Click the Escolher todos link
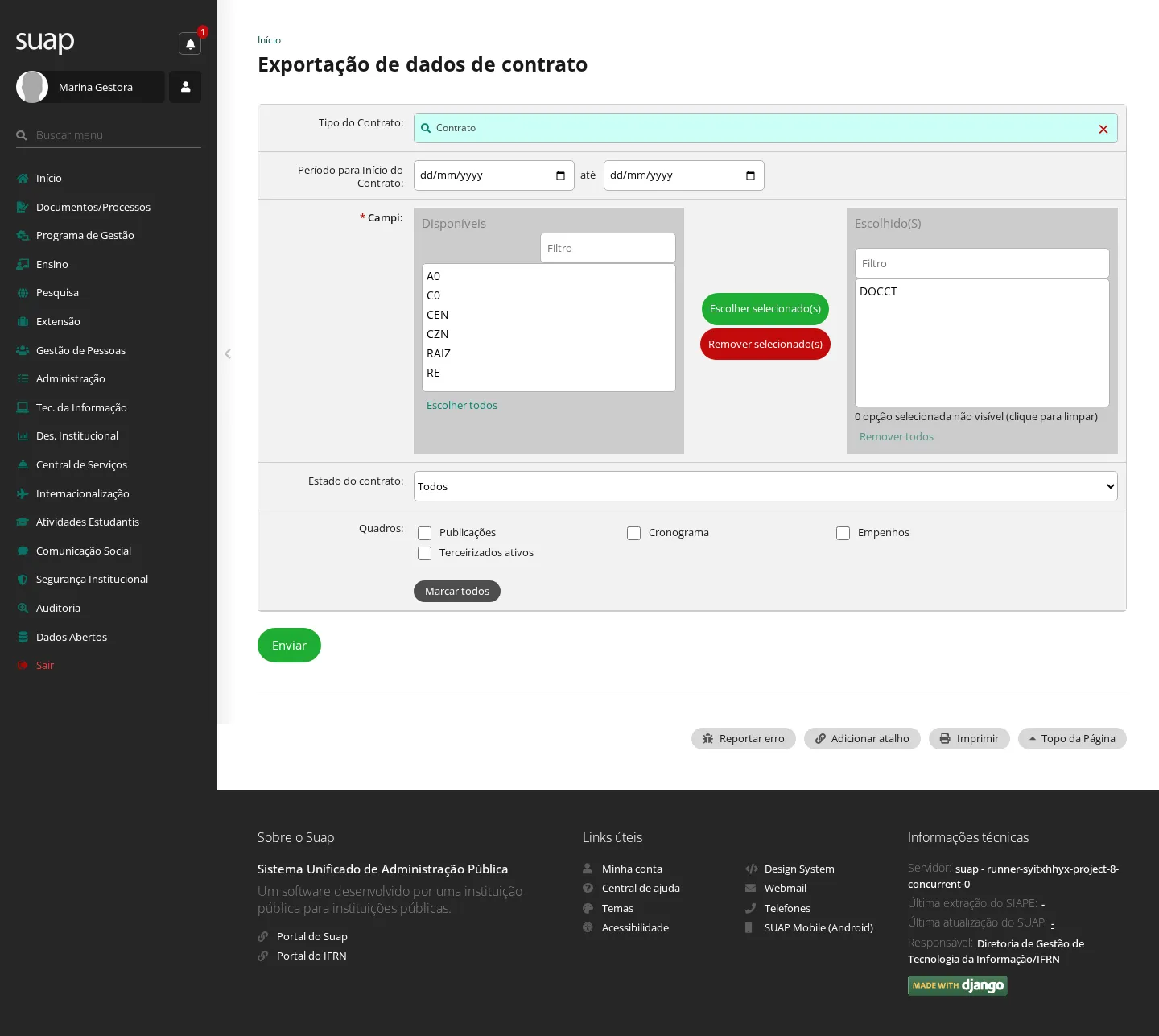 pyautogui.click(x=462, y=406)
